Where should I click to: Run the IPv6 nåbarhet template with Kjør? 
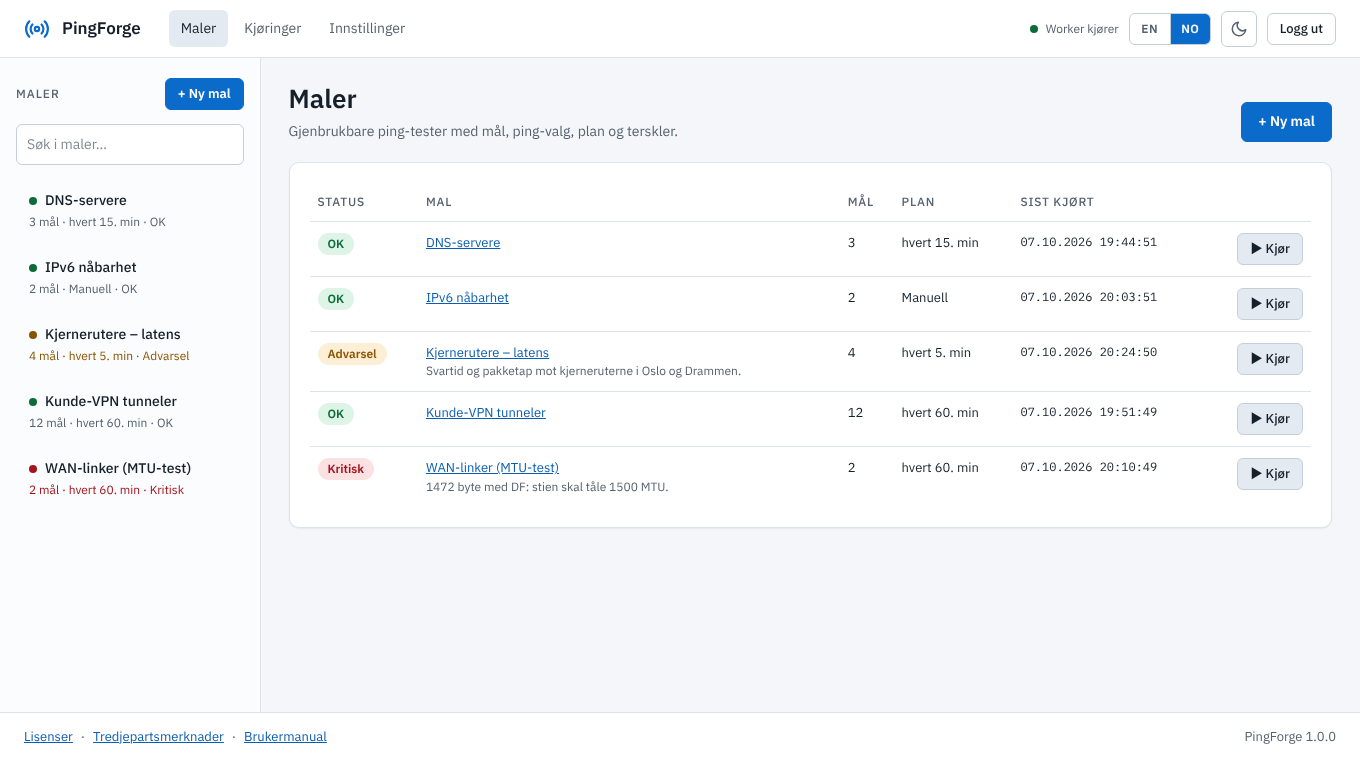pos(1270,304)
